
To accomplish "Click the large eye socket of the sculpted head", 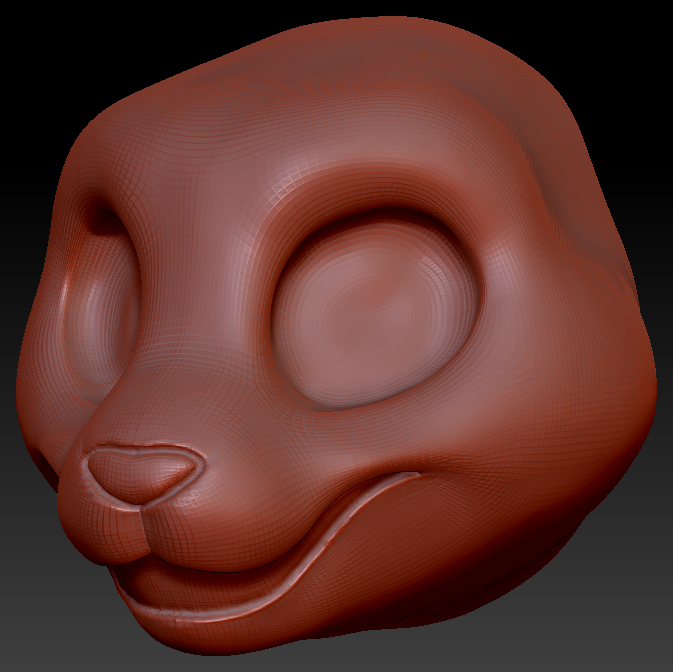I will (x=377, y=310).
